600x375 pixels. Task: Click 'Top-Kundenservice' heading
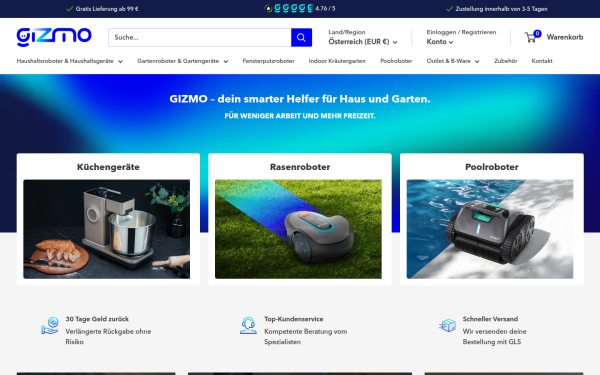(293, 319)
